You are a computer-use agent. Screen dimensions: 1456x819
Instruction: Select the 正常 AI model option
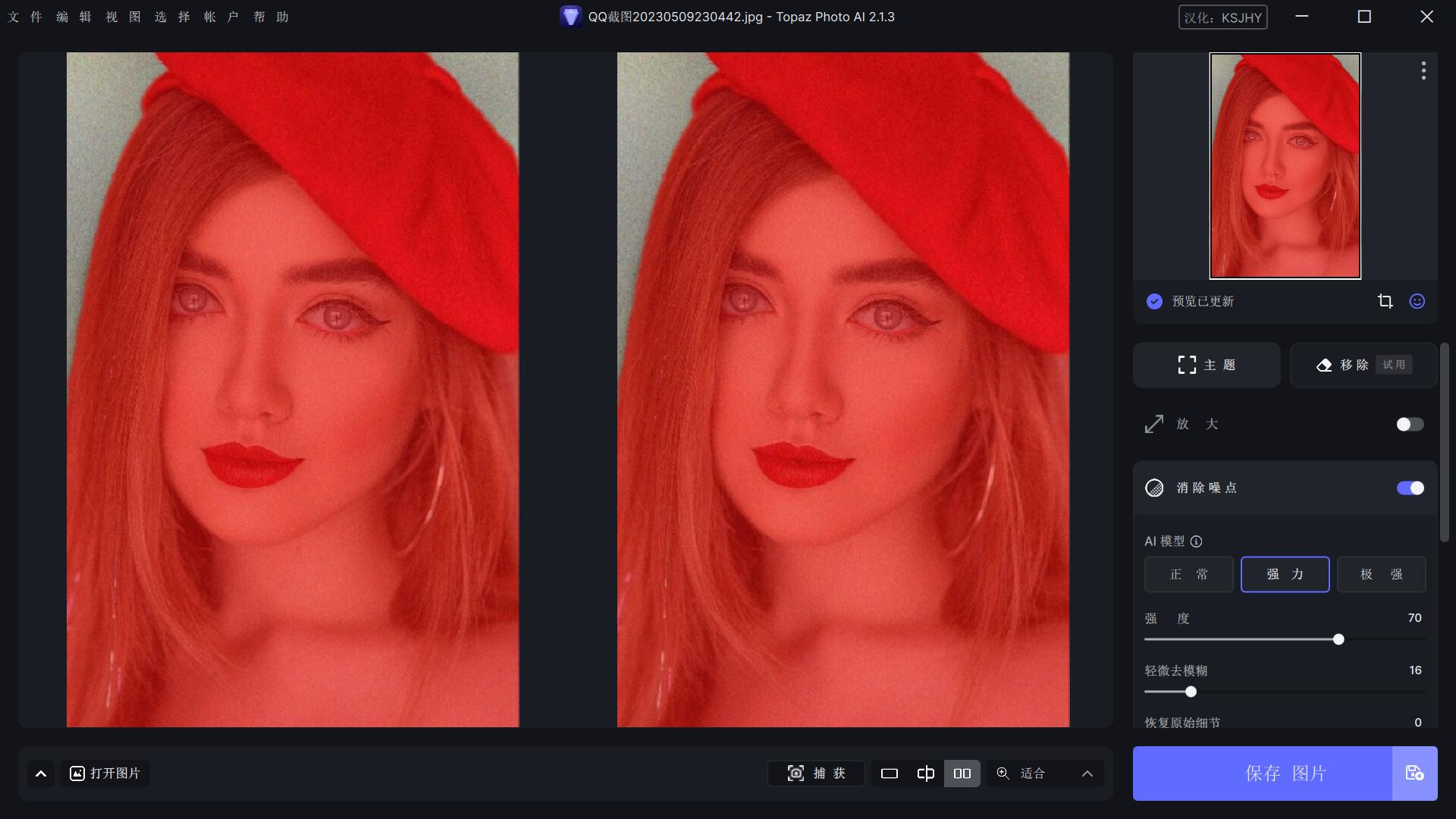point(1188,574)
